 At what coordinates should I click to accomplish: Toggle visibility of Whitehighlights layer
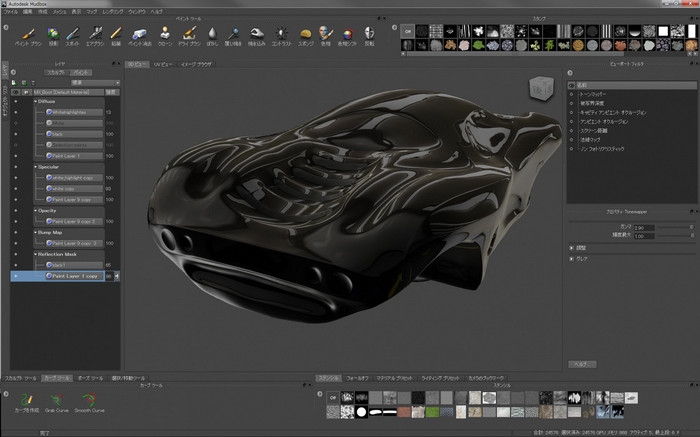pos(15,112)
